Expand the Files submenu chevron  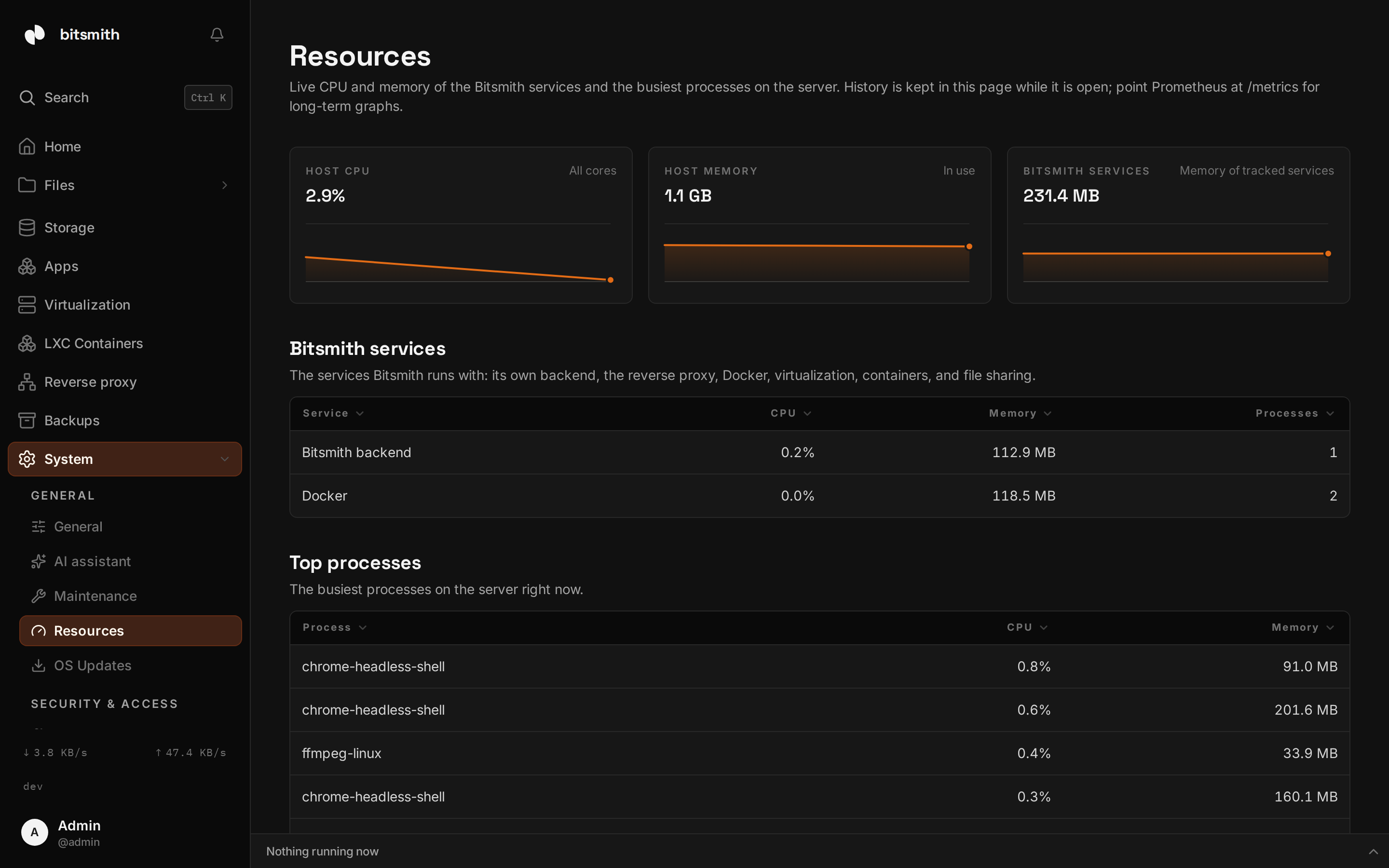[224, 185]
